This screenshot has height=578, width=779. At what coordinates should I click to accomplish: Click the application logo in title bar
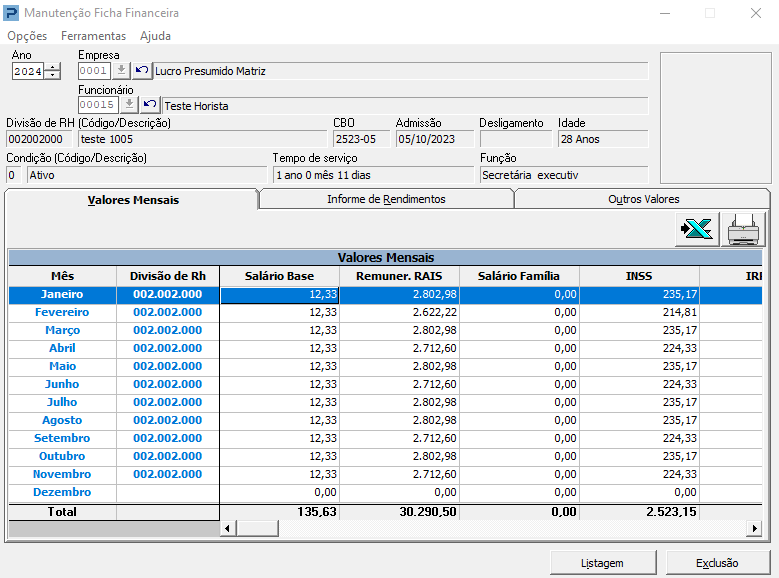11,13
